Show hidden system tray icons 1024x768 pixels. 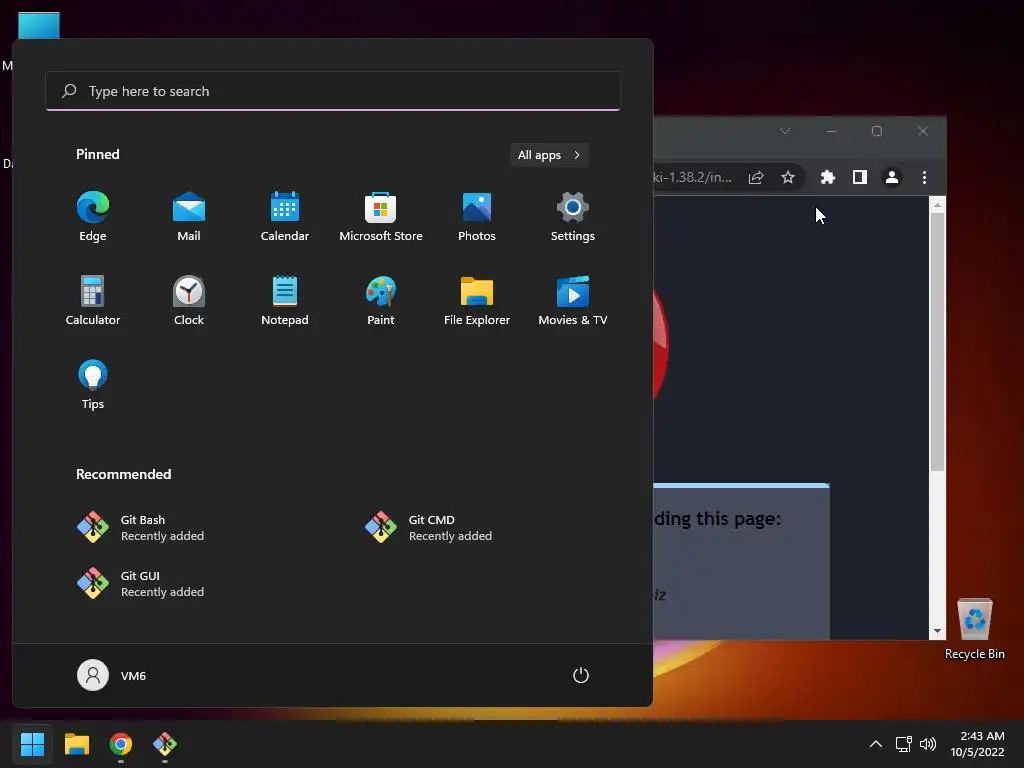tap(876, 744)
